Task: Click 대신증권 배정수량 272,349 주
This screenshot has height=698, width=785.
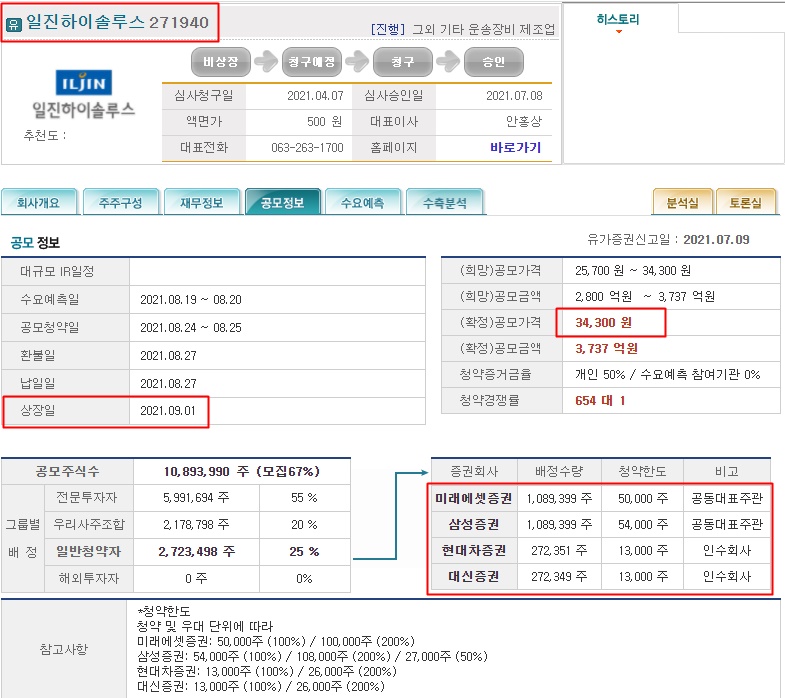Action: pyautogui.click(x=559, y=576)
